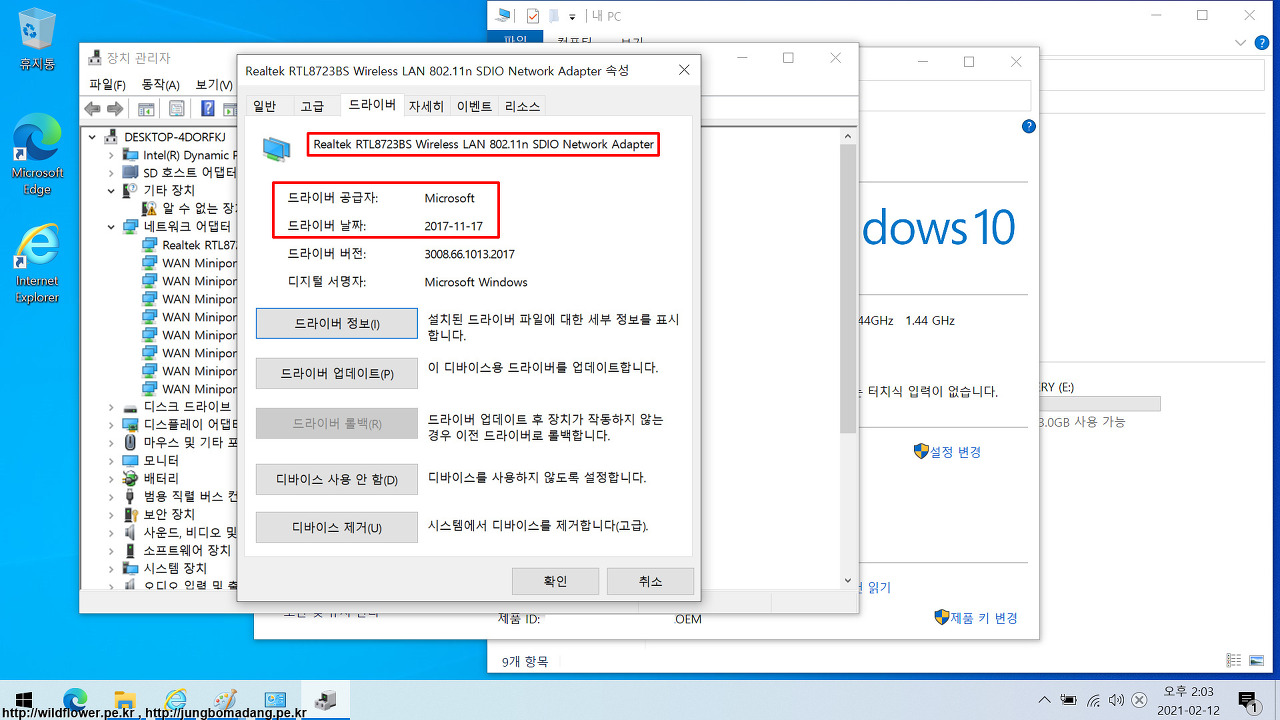1280x720 pixels.
Task: Expand the 디스크 드라이브 node
Action: tap(111, 407)
